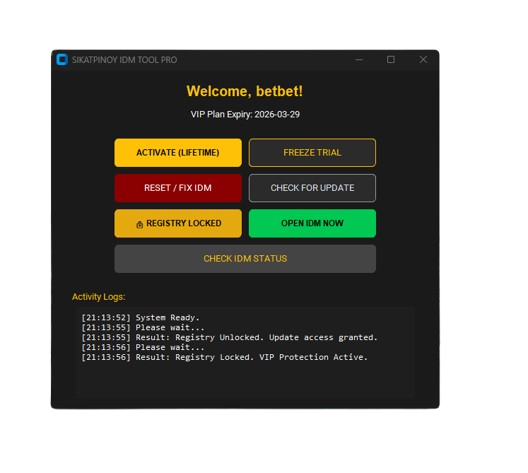The image size is (528, 473).
Task: Click the Activate (Lifetime) button
Action: pos(178,153)
